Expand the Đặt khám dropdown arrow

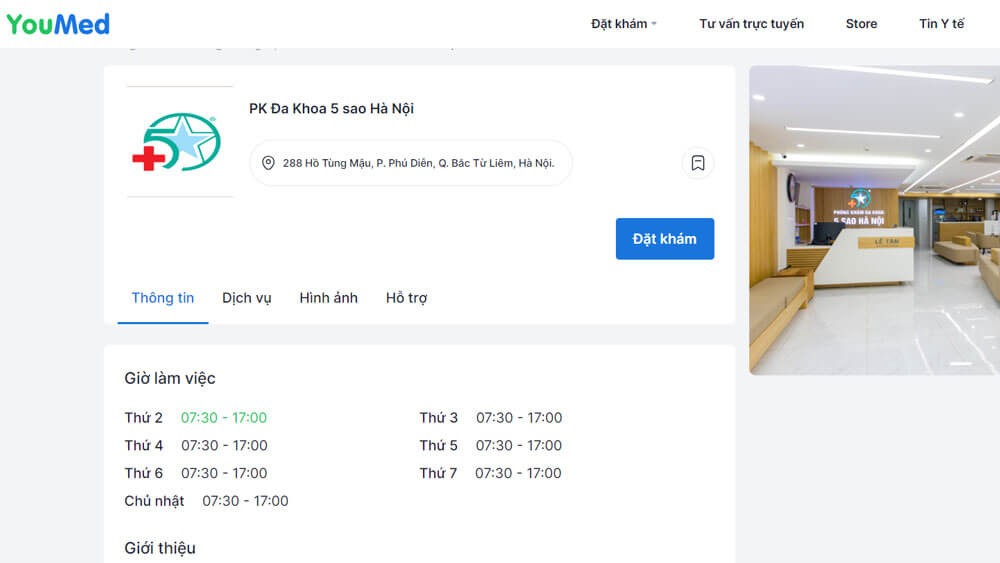coord(654,24)
